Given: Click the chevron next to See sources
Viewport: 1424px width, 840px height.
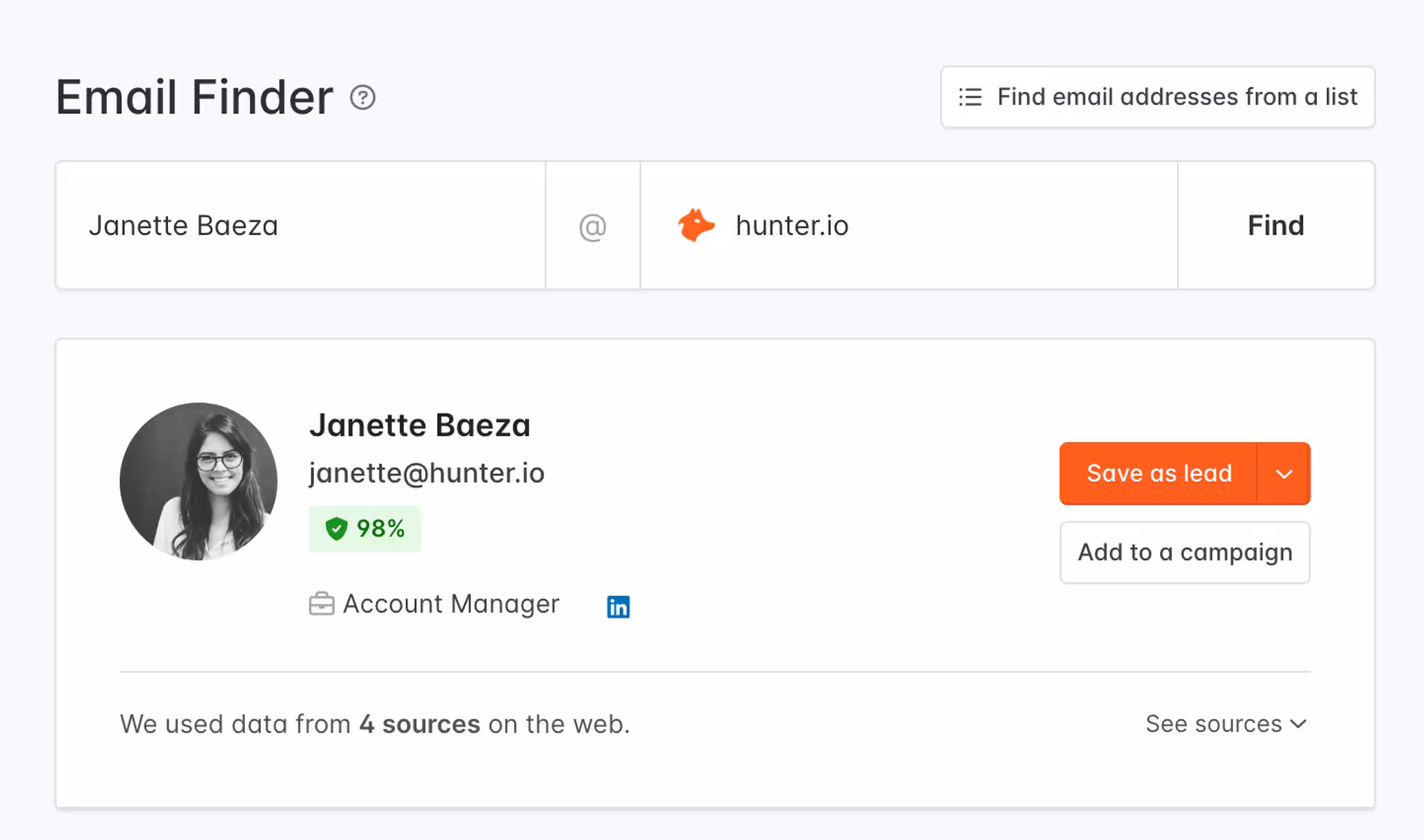Looking at the screenshot, I should 1299,724.
